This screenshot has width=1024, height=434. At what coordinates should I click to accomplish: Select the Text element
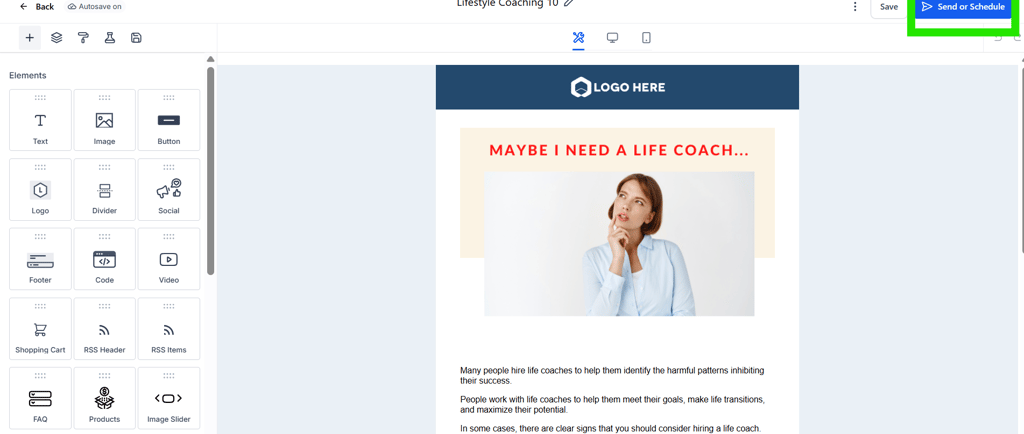[40, 120]
